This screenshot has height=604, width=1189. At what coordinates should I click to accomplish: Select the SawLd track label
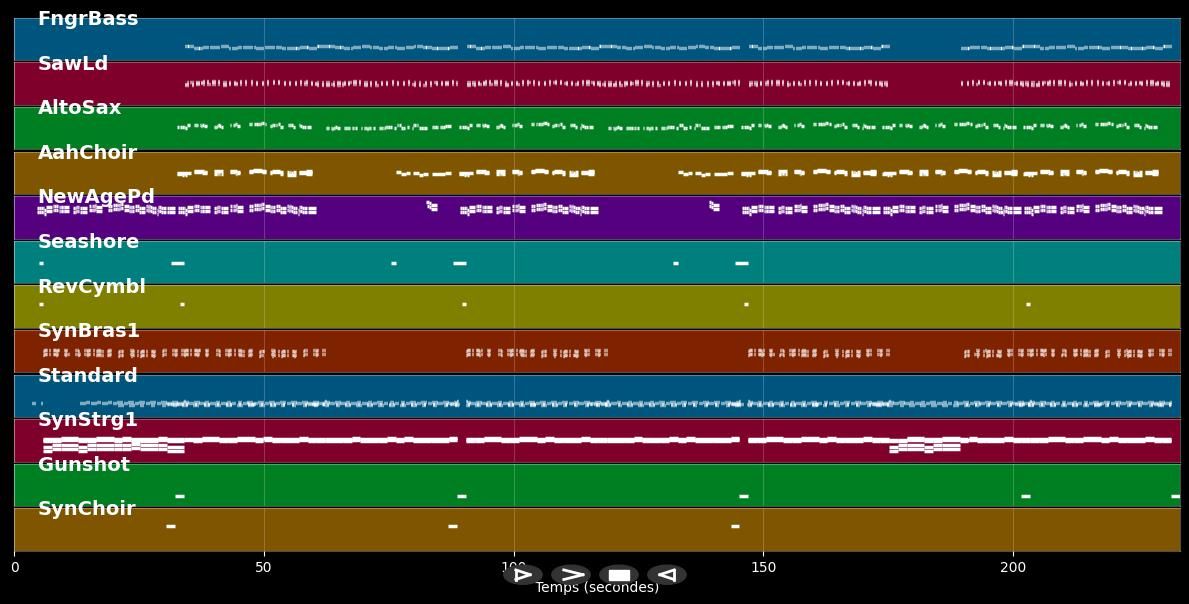click(x=73, y=64)
